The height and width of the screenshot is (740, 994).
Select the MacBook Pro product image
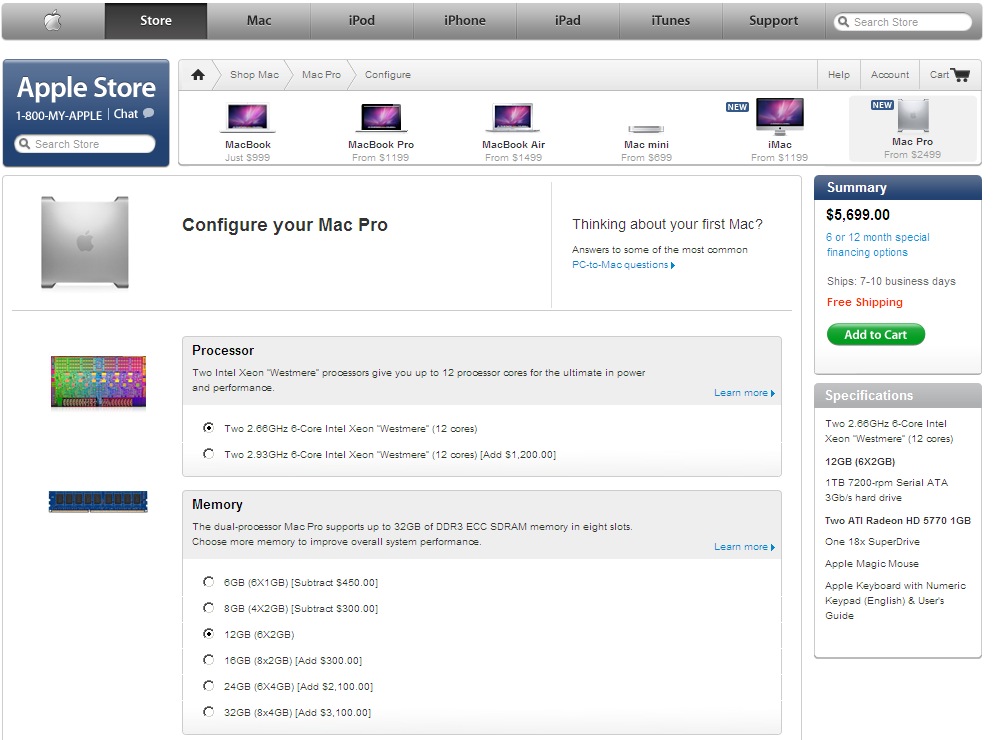point(380,117)
